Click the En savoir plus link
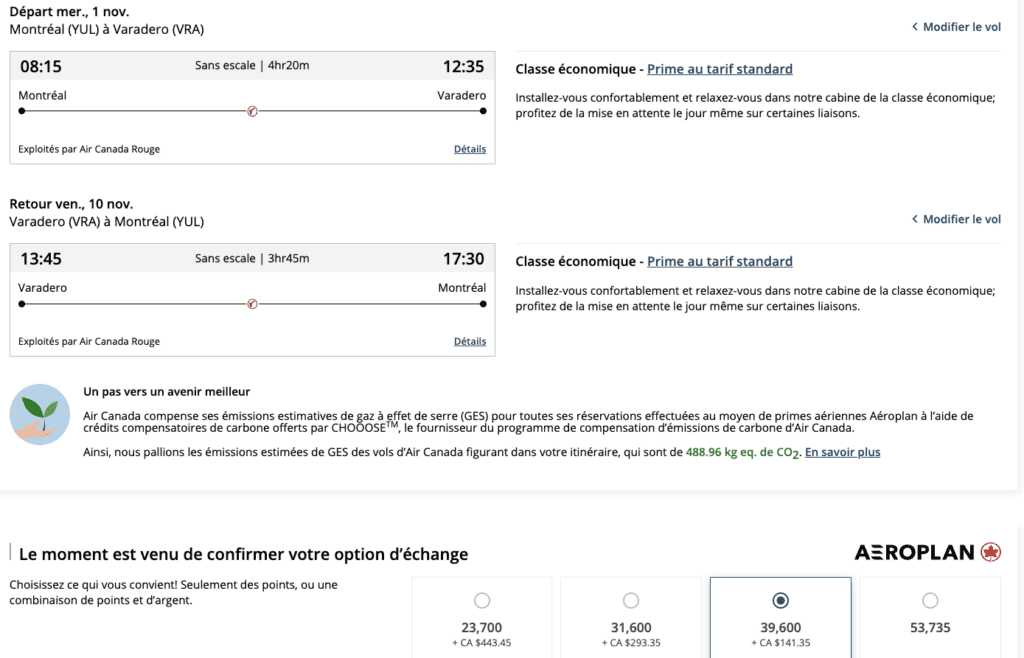 coord(843,452)
